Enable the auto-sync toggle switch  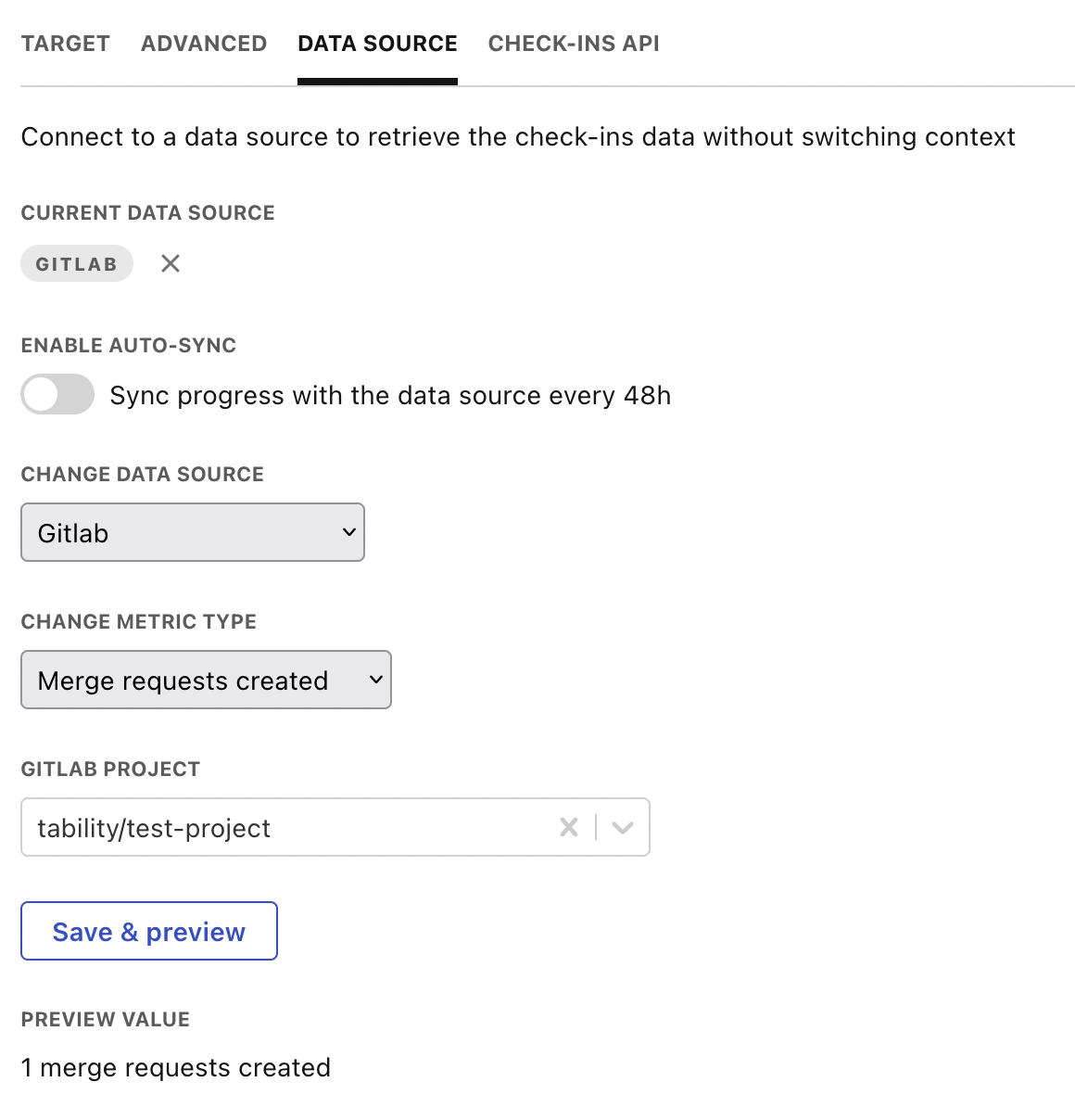click(57, 395)
